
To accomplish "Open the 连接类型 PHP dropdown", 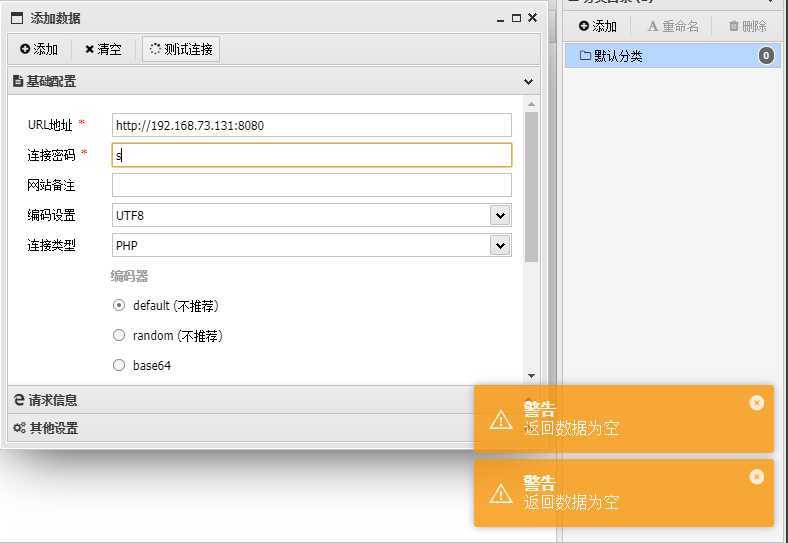I will pos(500,246).
